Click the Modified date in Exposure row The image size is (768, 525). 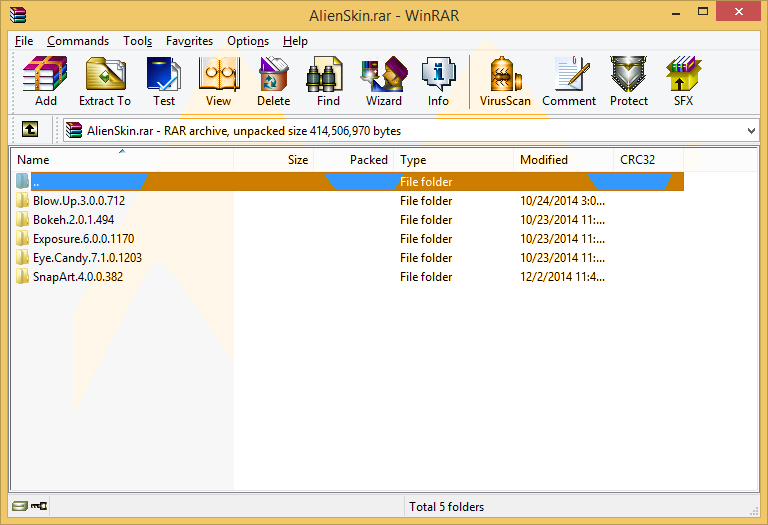[x=562, y=239]
